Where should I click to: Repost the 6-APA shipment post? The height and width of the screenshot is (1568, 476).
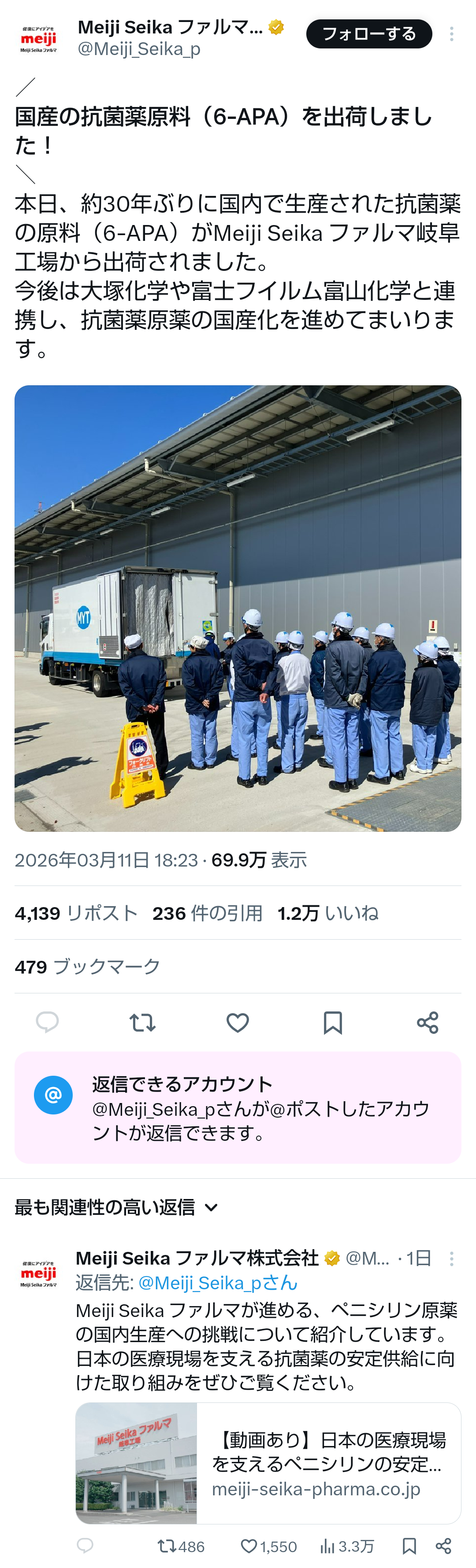coord(143,1022)
